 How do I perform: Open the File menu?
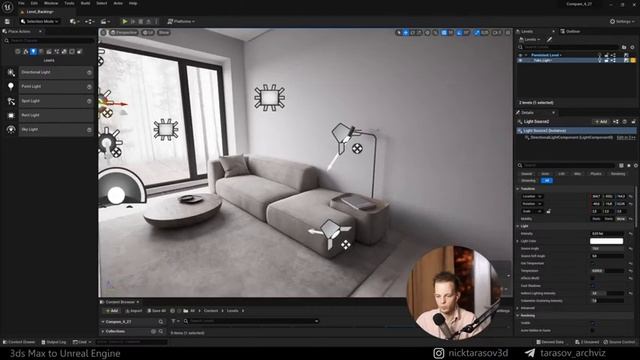(21, 3)
